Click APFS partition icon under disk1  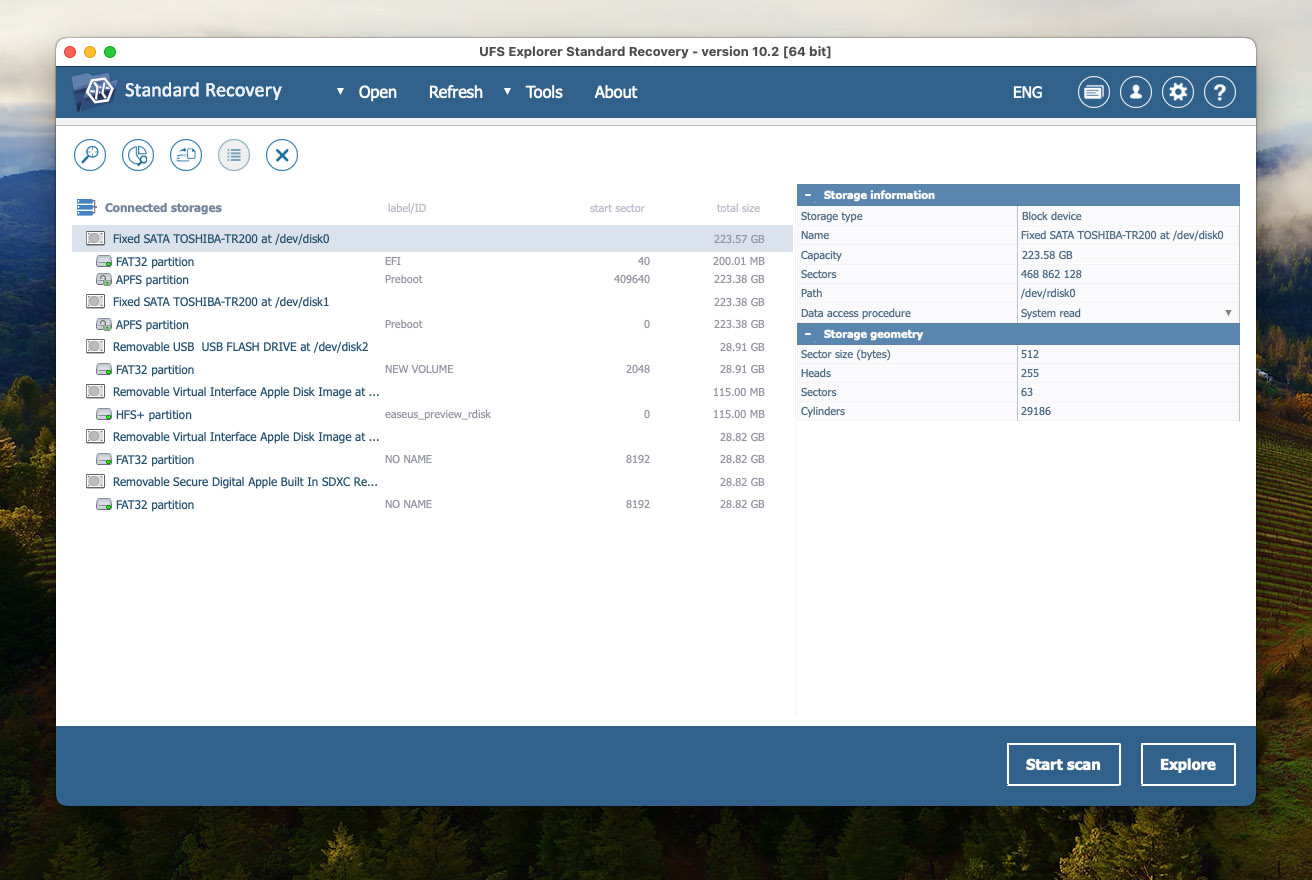(x=104, y=325)
